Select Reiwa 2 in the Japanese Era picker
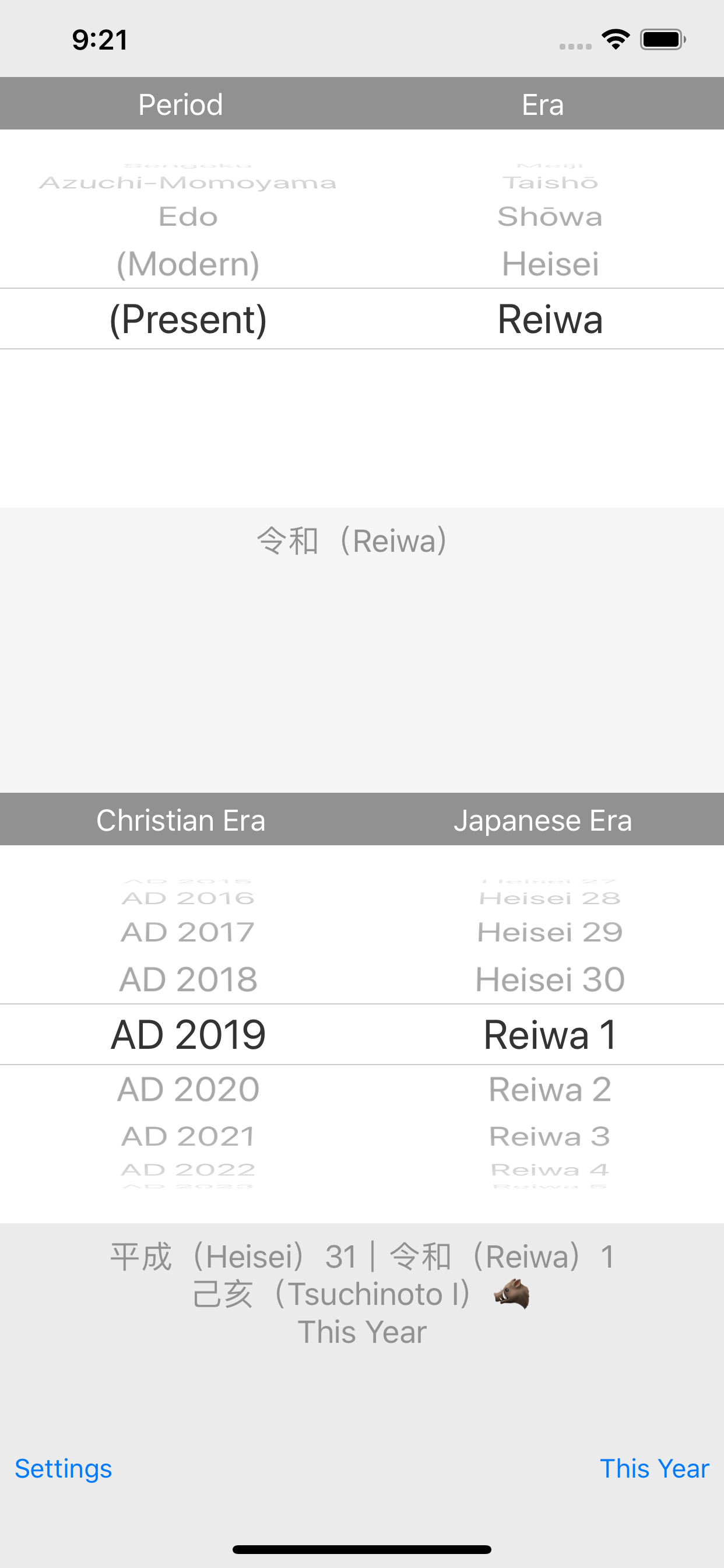The width and height of the screenshot is (724, 1568). (x=550, y=1089)
